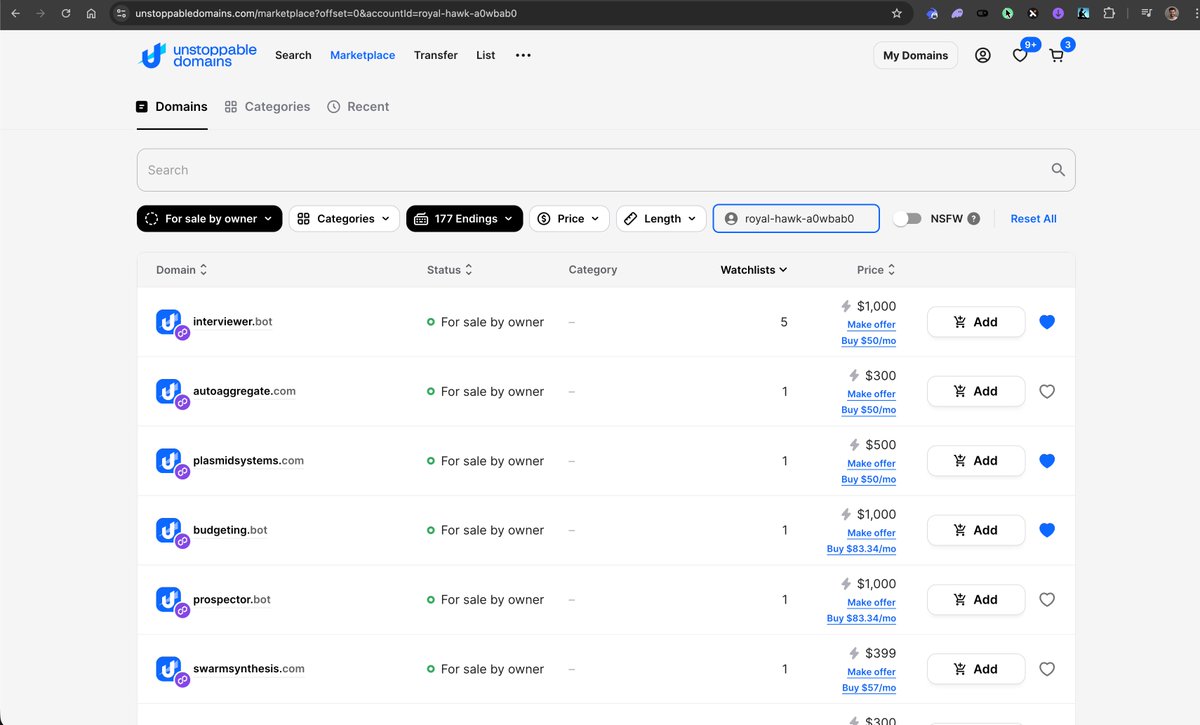Switch to the Categories tab
Screen dimensions: 1200x725
[x=267, y=107]
